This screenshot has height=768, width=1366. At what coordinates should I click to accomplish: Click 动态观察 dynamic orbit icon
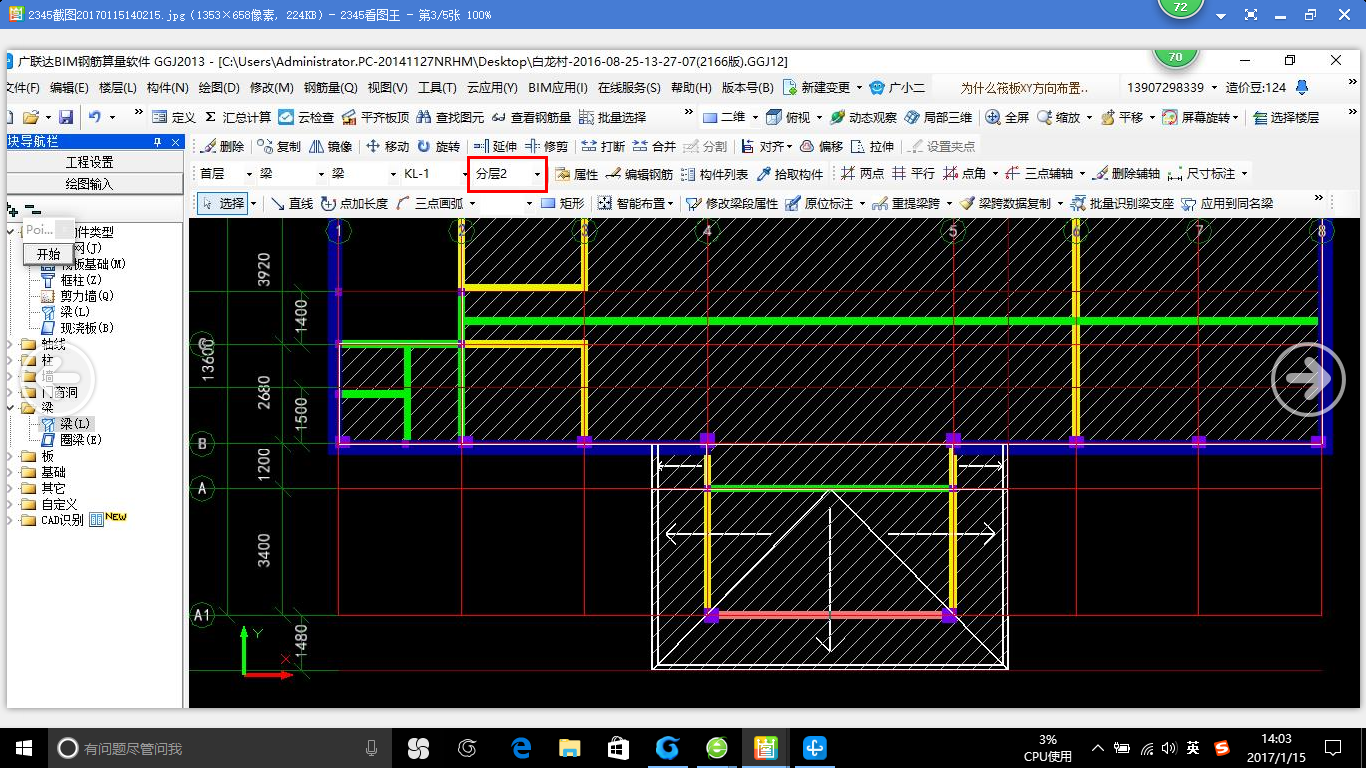click(863, 117)
